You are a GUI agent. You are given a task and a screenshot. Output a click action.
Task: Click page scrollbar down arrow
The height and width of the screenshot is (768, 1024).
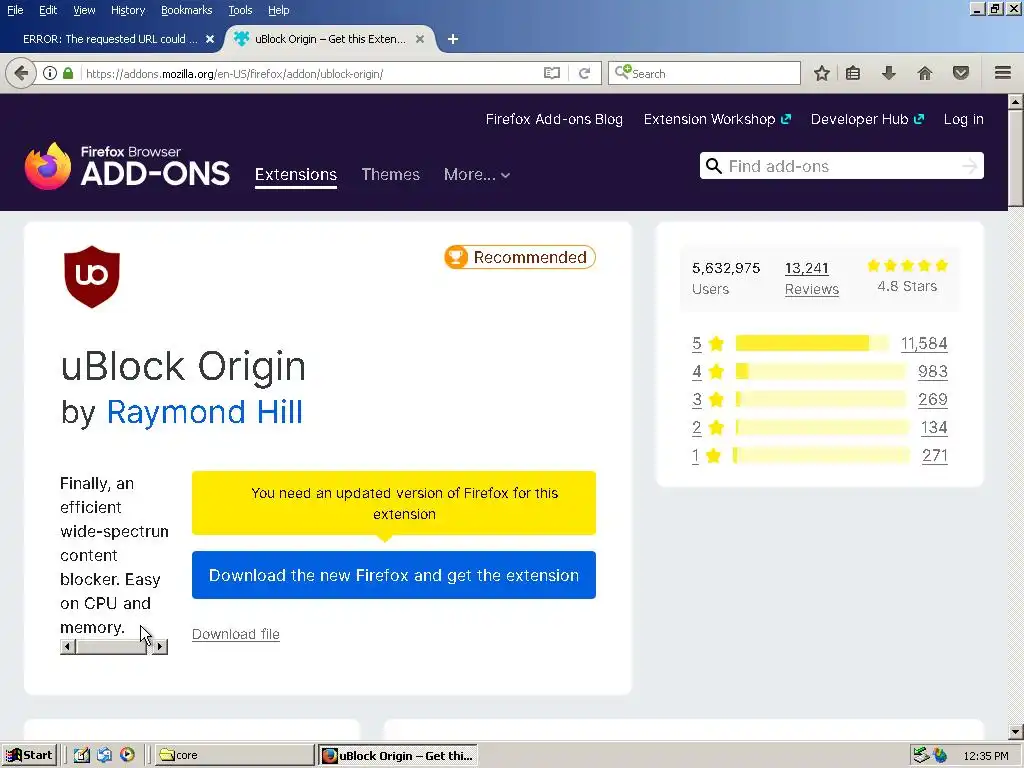[1016, 732]
